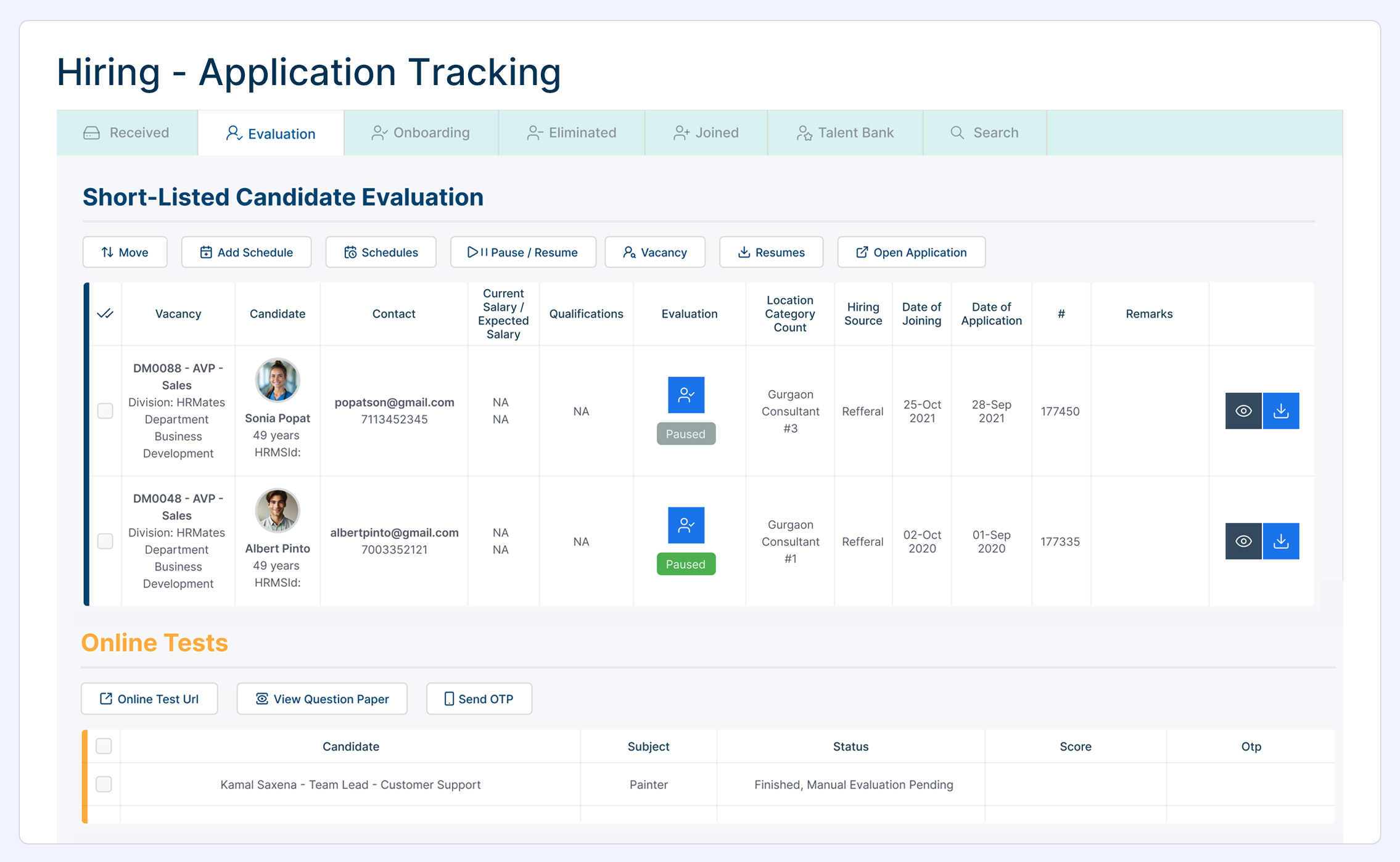This screenshot has width=1400, height=862.
Task: Download Albert Pinto's resume
Action: coord(1281,541)
